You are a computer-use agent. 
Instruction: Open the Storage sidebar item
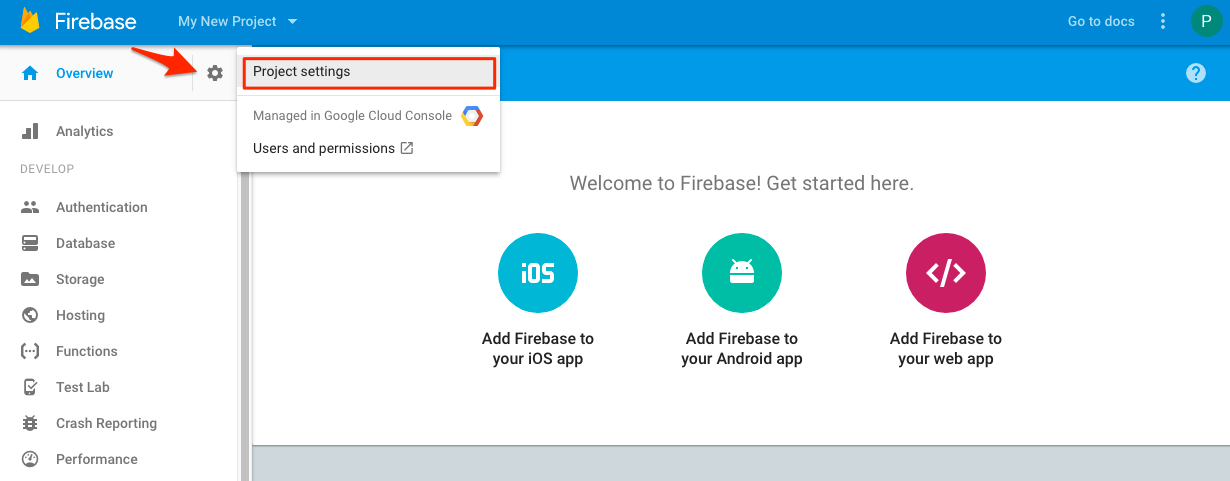[x=80, y=279]
